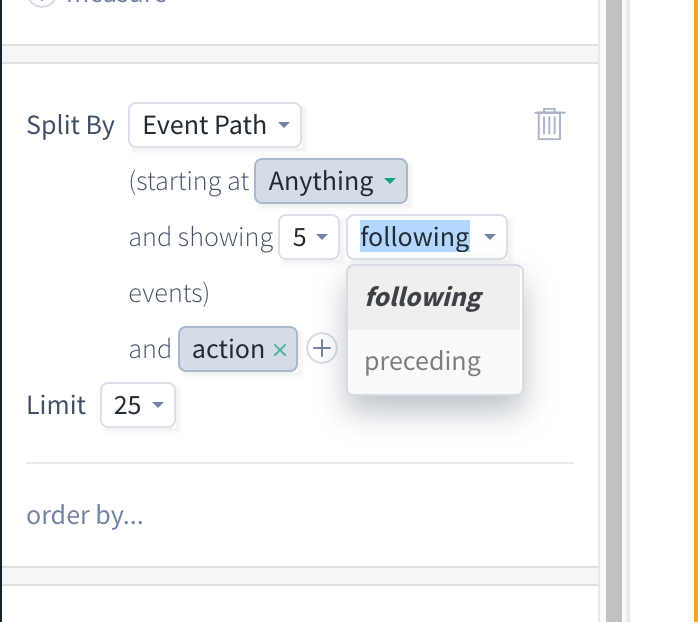Choose the following option in the list
698x622 pixels.
[x=434, y=297]
